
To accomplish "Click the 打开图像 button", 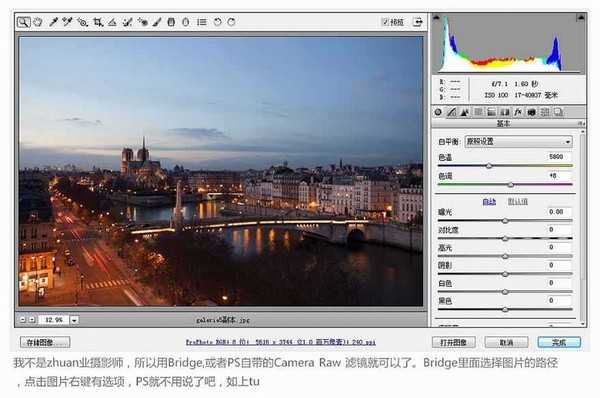I will point(453,342).
